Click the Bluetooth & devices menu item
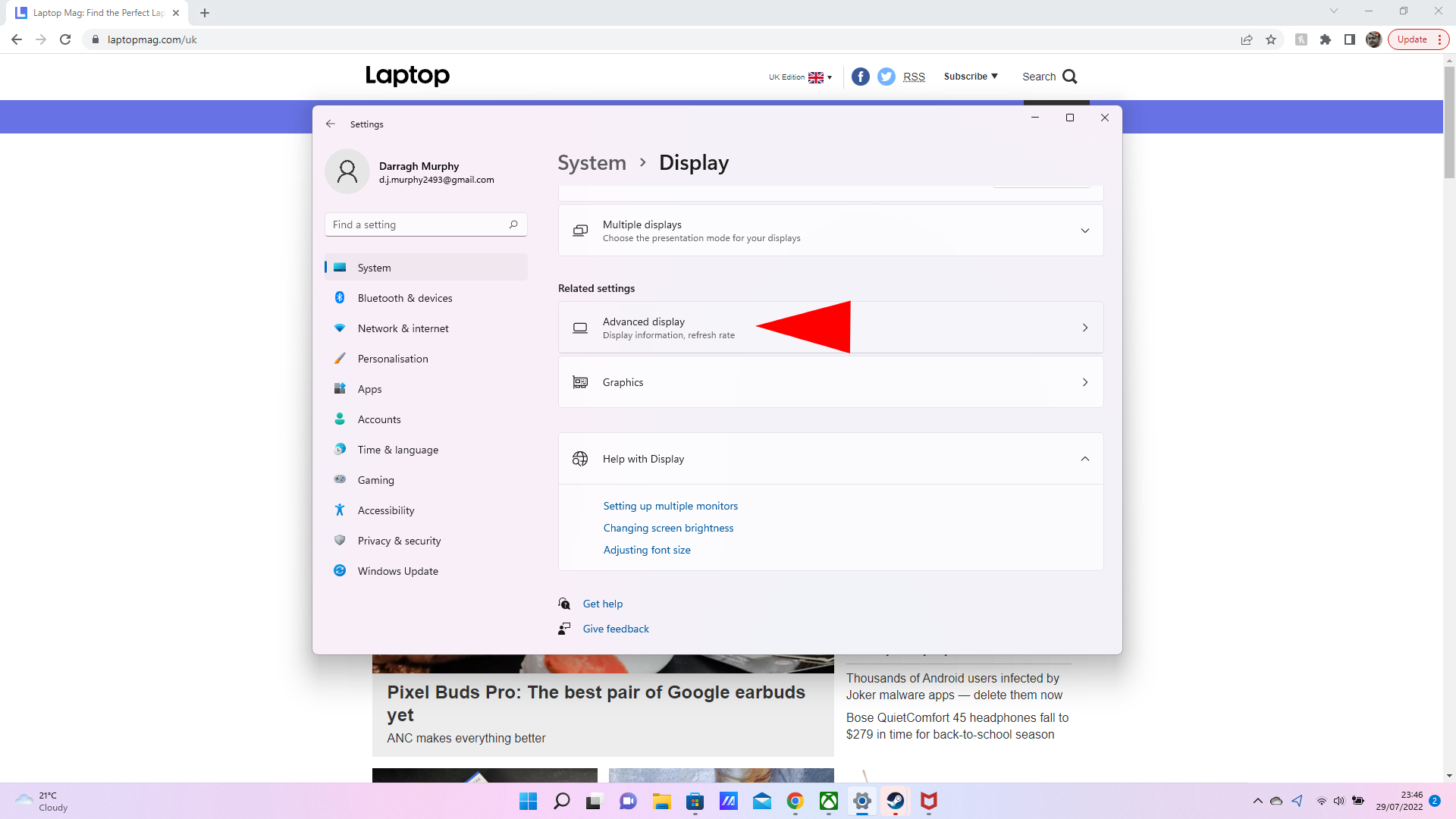The width and height of the screenshot is (1456, 819). (x=405, y=298)
